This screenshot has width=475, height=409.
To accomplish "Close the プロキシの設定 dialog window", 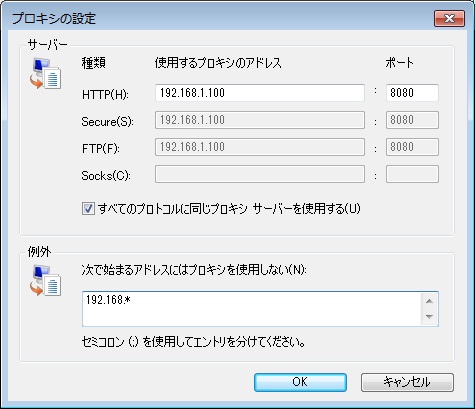I will (x=449, y=18).
